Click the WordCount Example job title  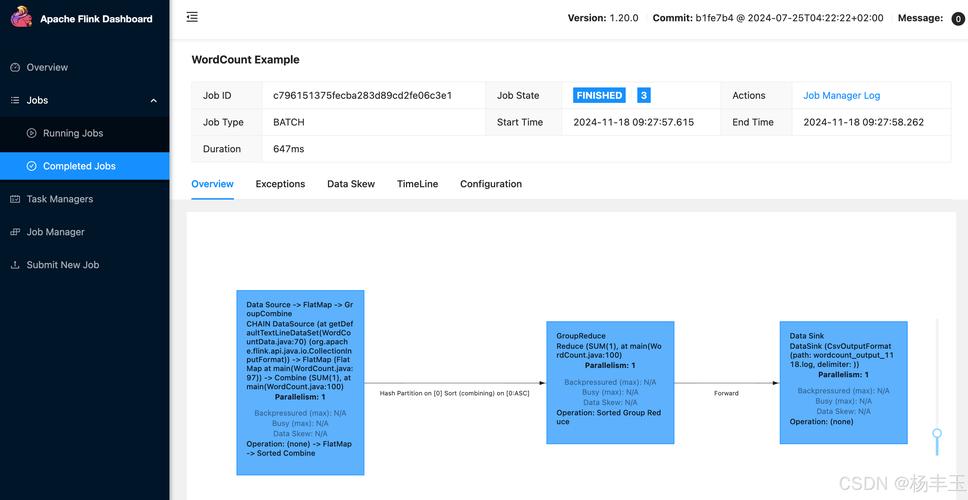coord(245,60)
